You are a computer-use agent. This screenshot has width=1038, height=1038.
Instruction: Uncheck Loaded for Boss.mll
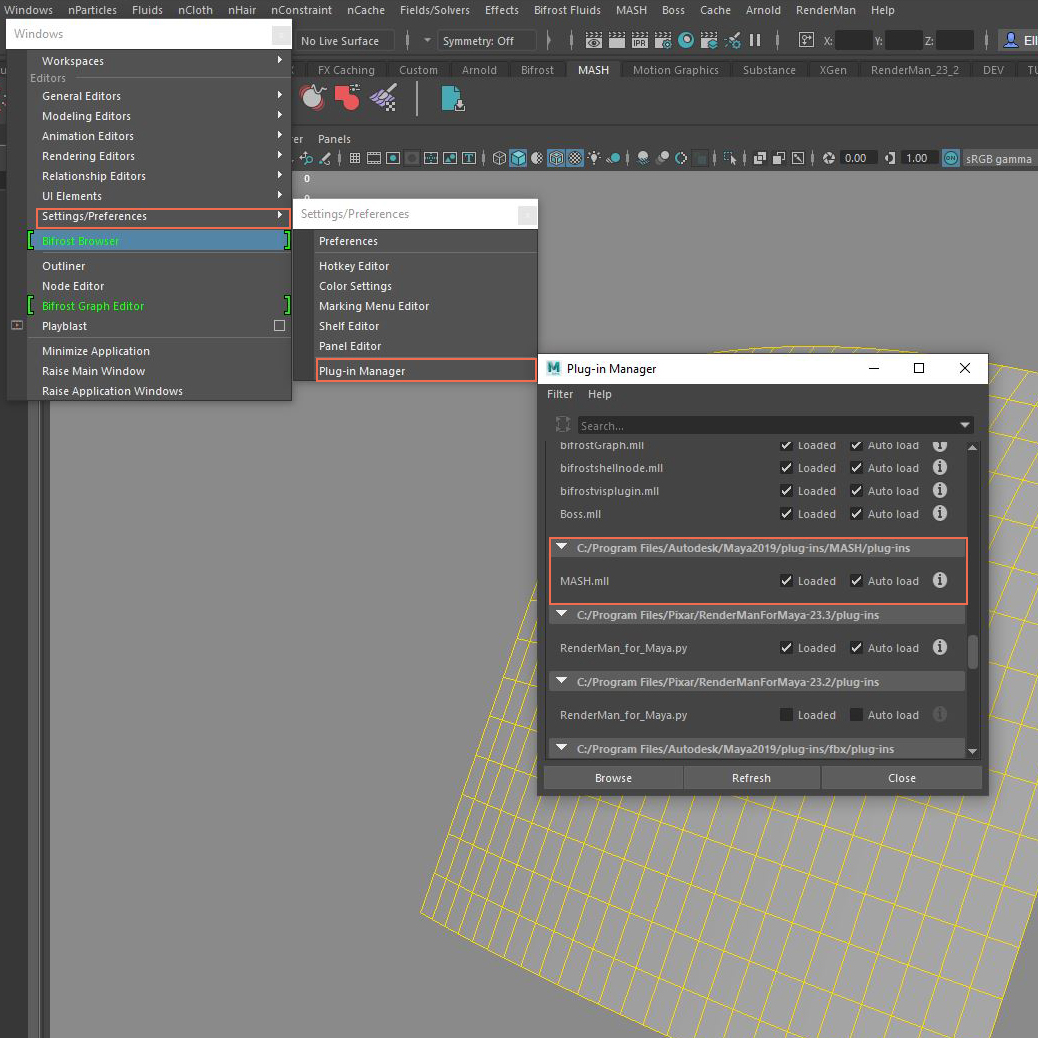(x=786, y=513)
